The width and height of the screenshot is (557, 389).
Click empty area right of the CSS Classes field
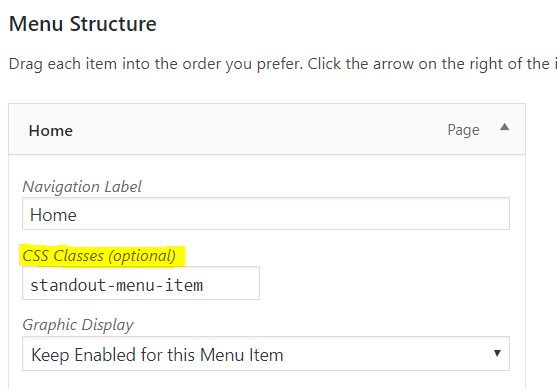[x=385, y=283]
